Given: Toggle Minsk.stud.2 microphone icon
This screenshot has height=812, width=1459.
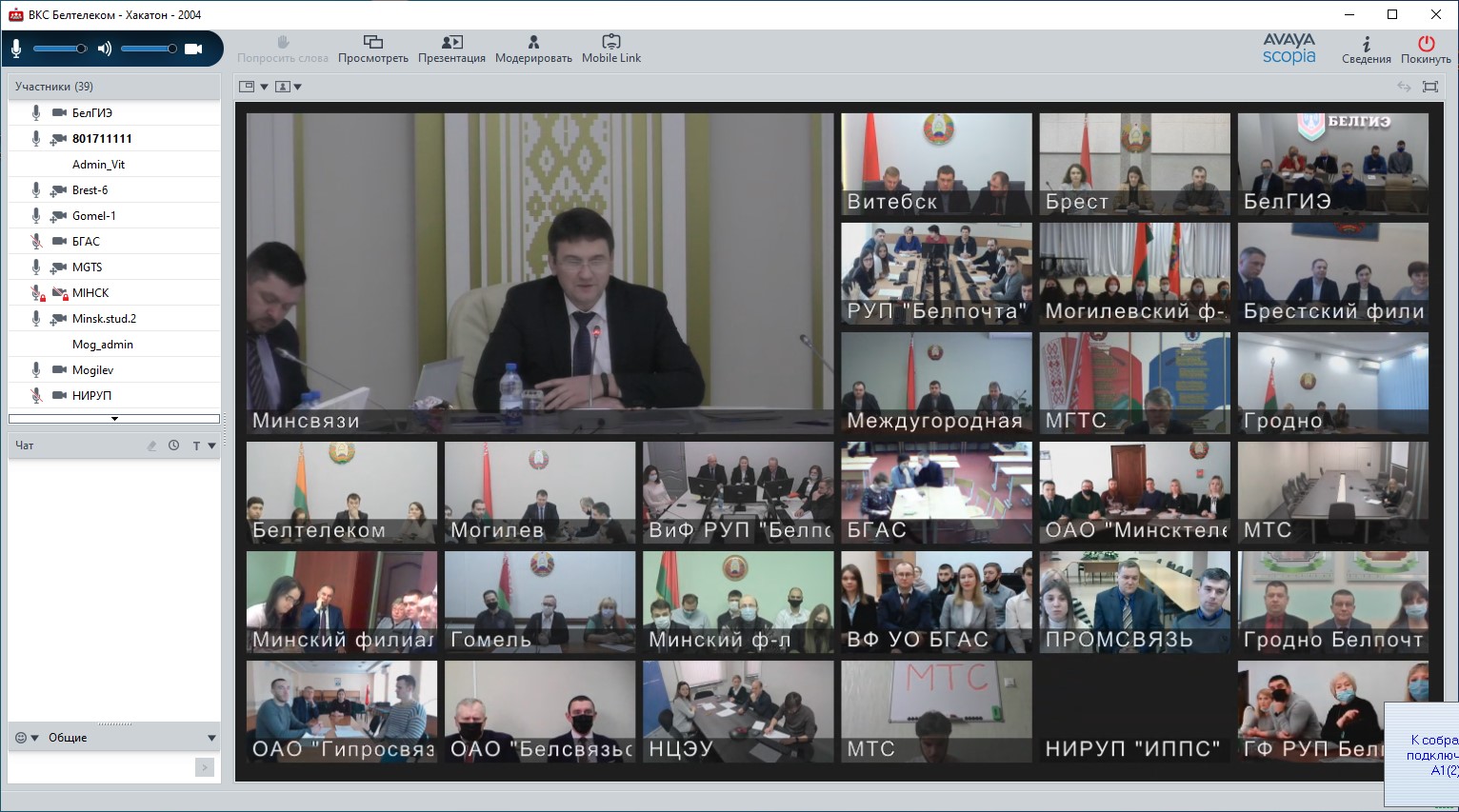Looking at the screenshot, I should click(x=36, y=318).
